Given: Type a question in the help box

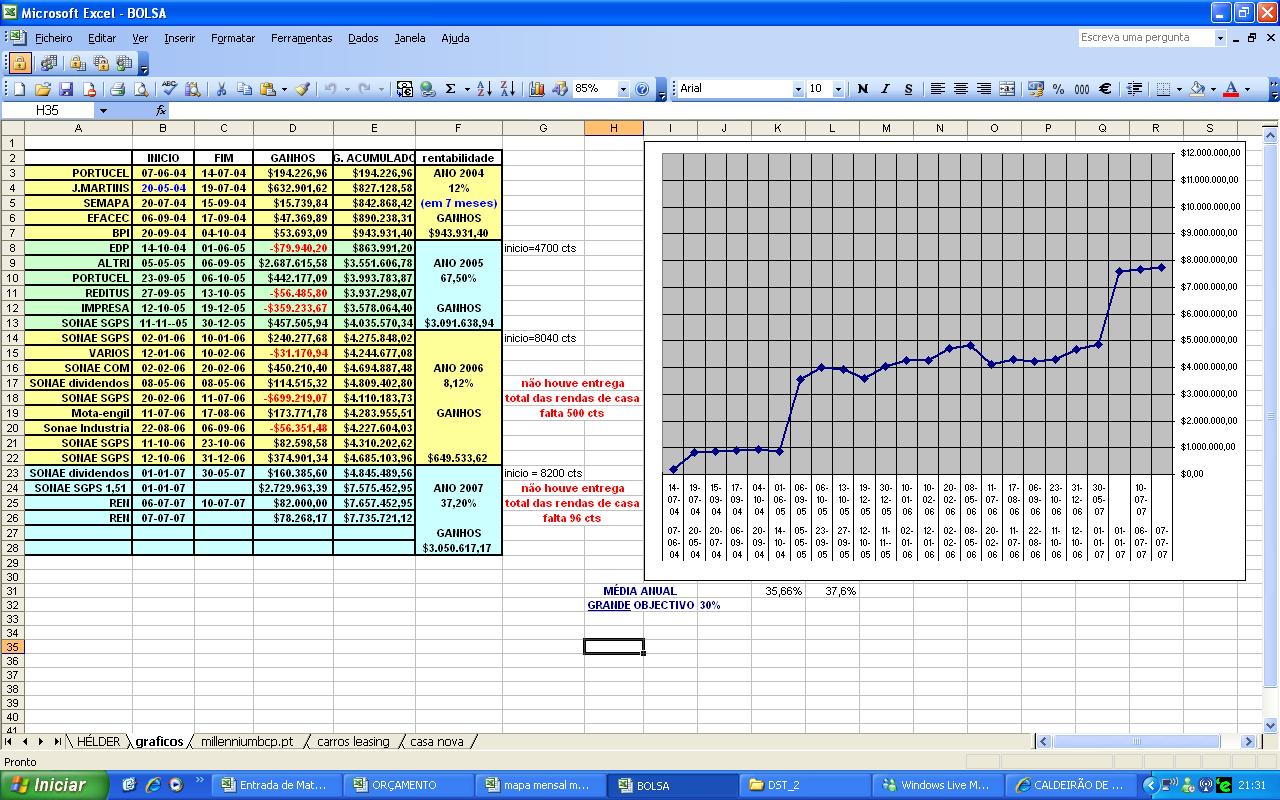Looking at the screenshot, I should [x=1146, y=38].
